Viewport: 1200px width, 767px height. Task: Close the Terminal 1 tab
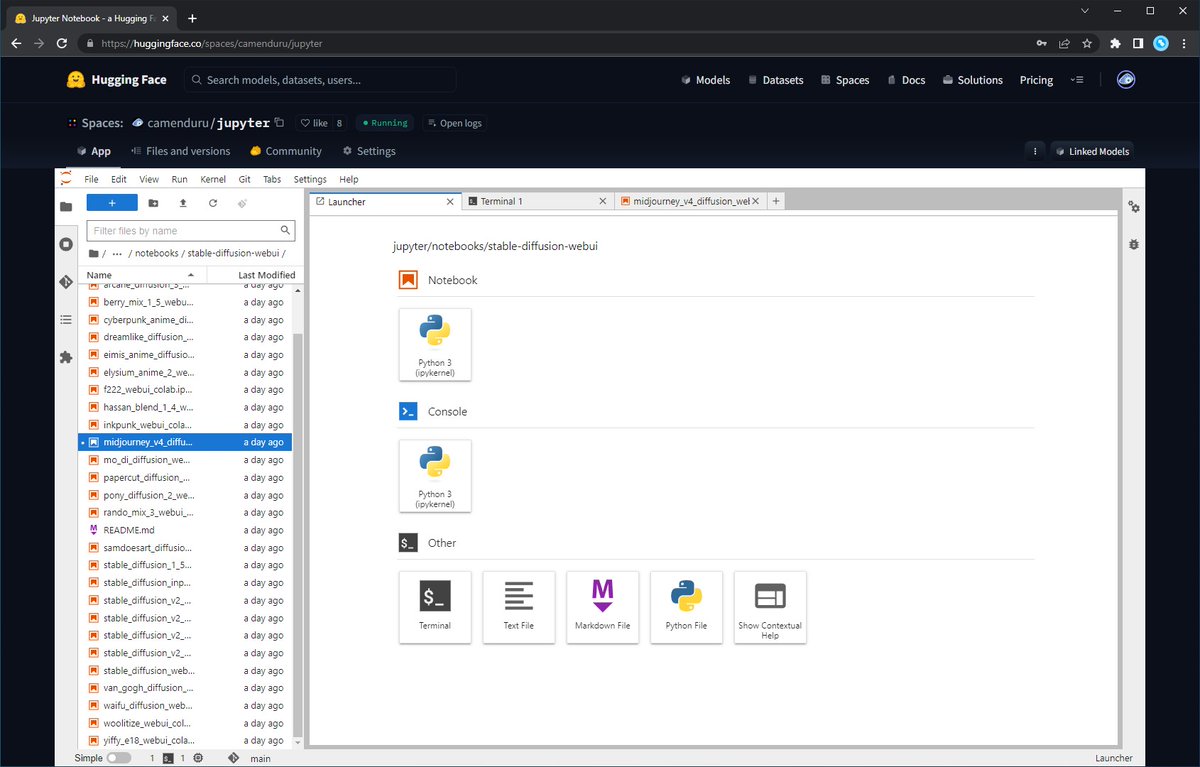(x=602, y=201)
